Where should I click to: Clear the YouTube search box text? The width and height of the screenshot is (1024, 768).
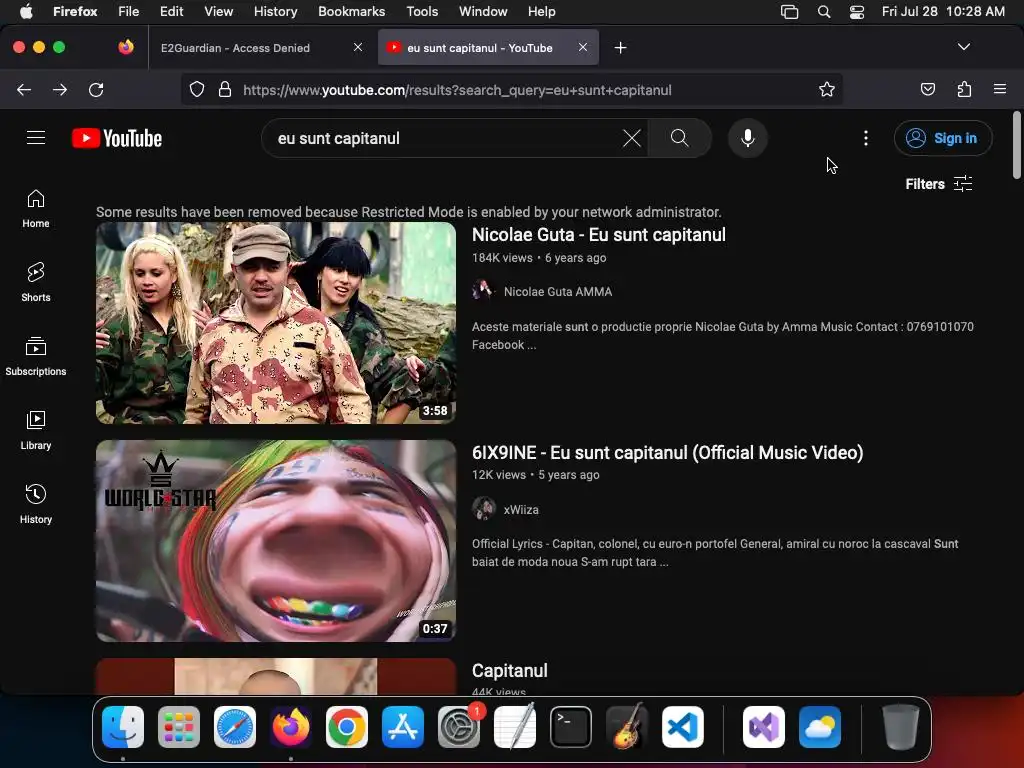click(631, 138)
